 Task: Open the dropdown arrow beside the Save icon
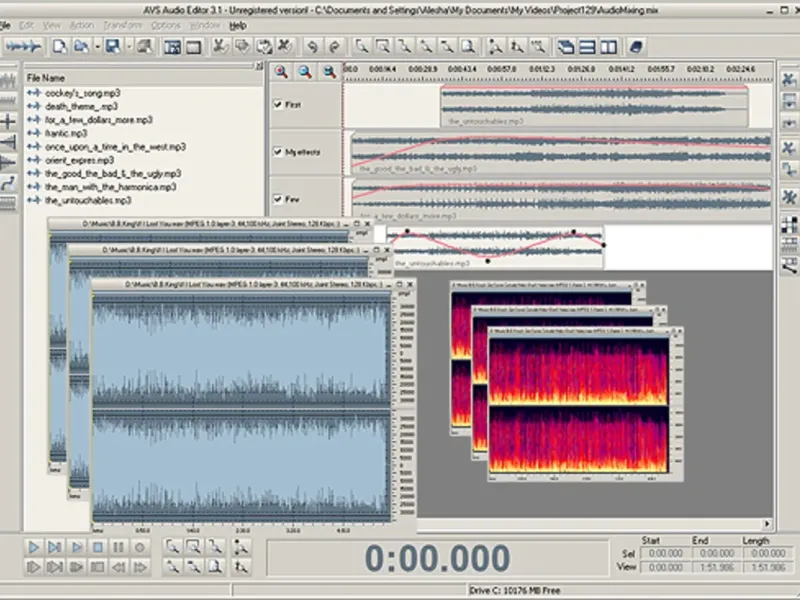[x=128, y=46]
